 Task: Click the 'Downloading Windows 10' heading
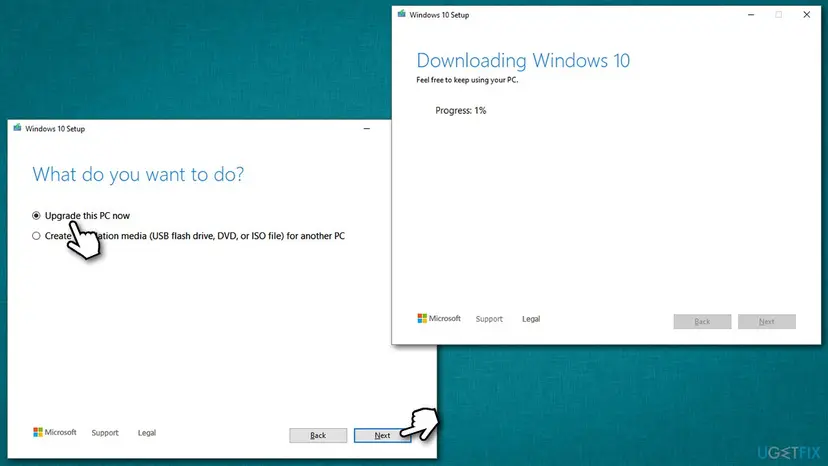pyautogui.click(x=523, y=61)
